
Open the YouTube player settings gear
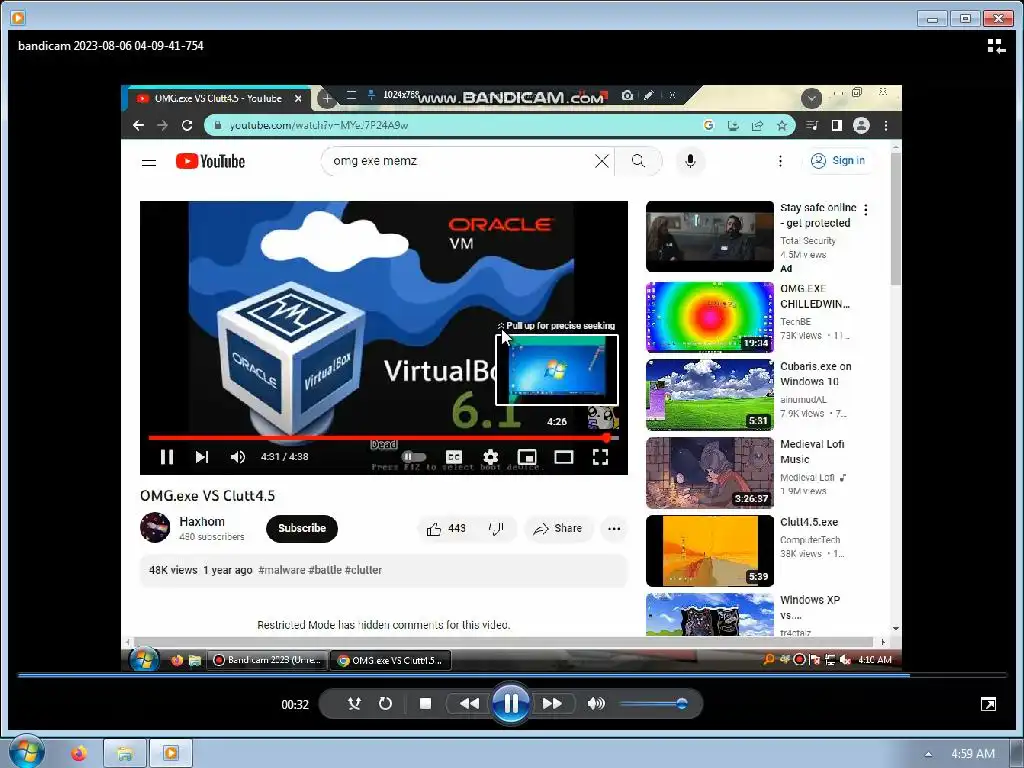(490, 457)
